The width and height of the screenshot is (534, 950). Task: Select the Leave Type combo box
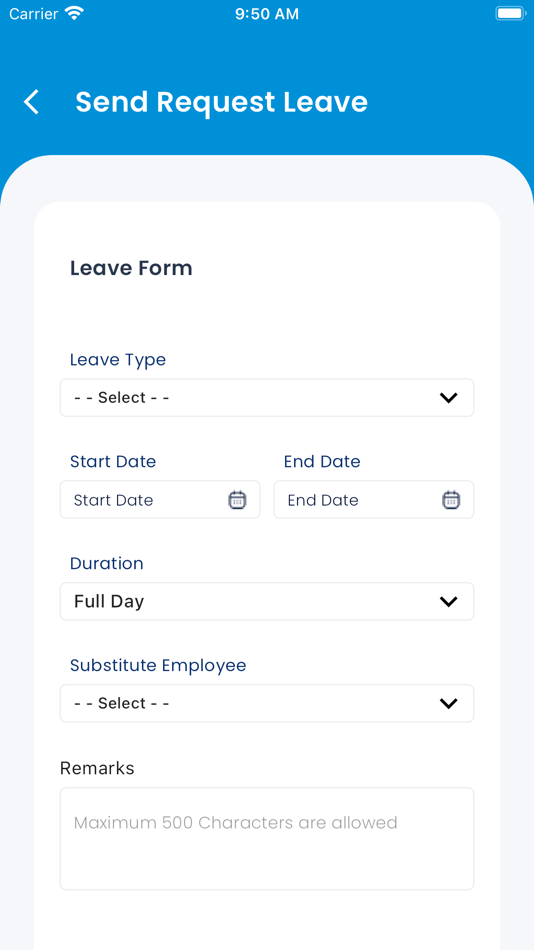tap(267, 397)
